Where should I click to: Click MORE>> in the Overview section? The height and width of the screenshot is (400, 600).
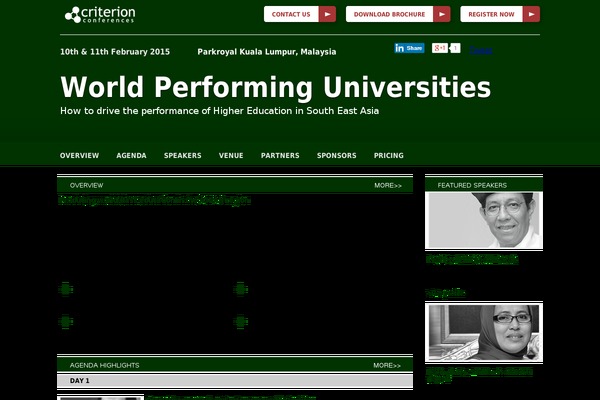tap(388, 185)
